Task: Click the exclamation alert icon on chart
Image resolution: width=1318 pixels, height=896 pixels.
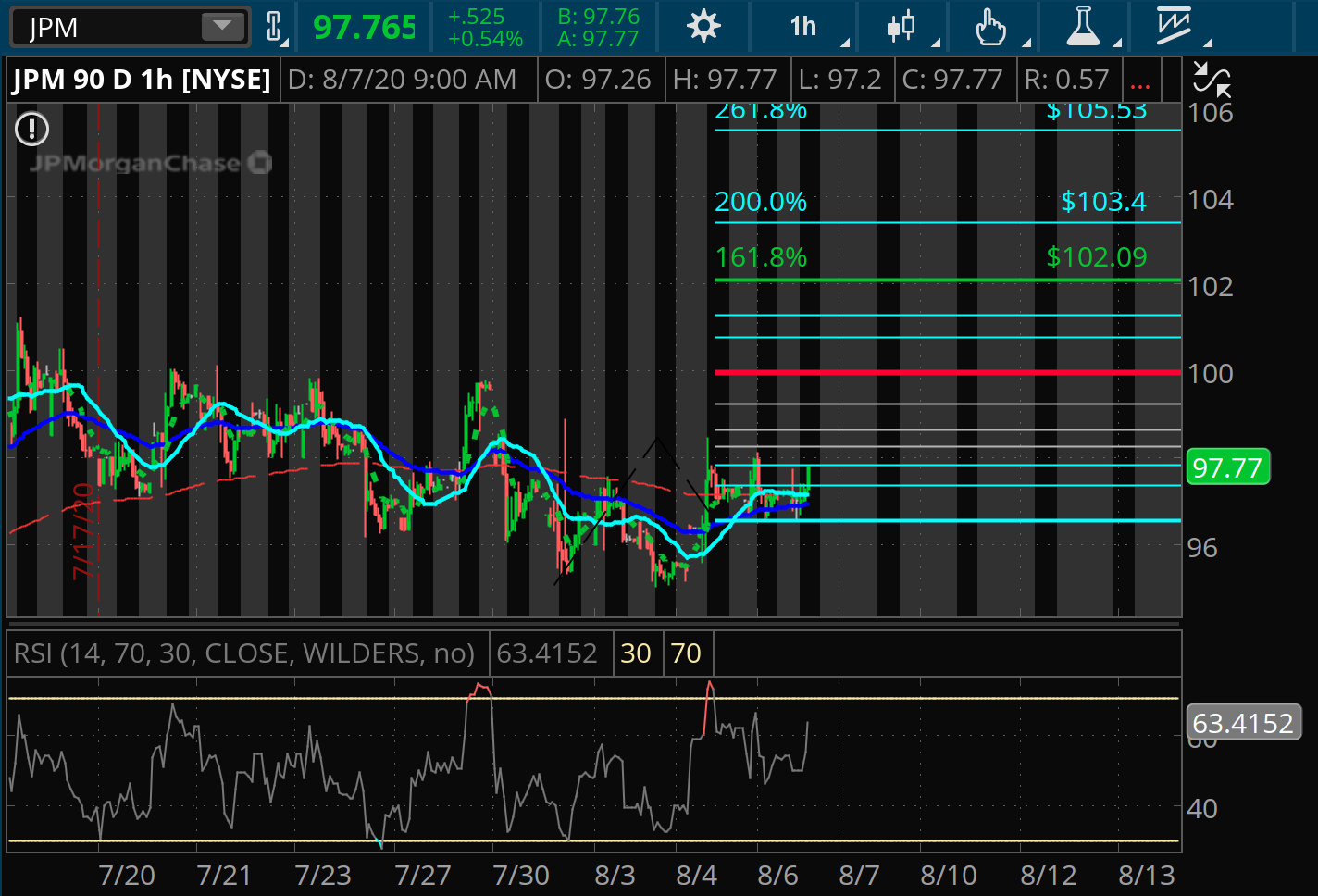Action: [32, 129]
